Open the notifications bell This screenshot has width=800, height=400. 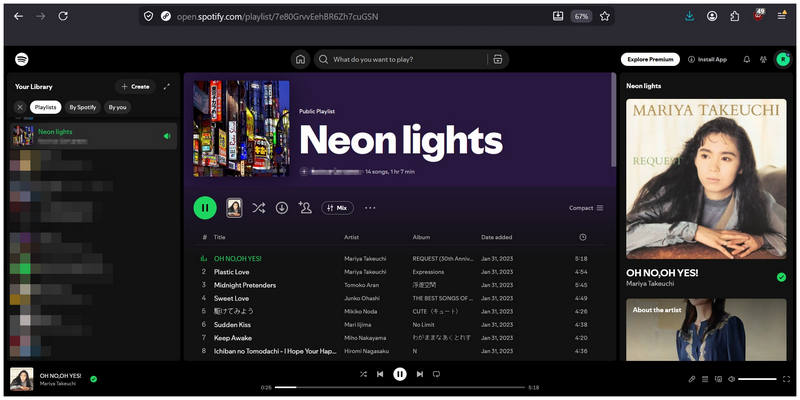tap(746, 59)
